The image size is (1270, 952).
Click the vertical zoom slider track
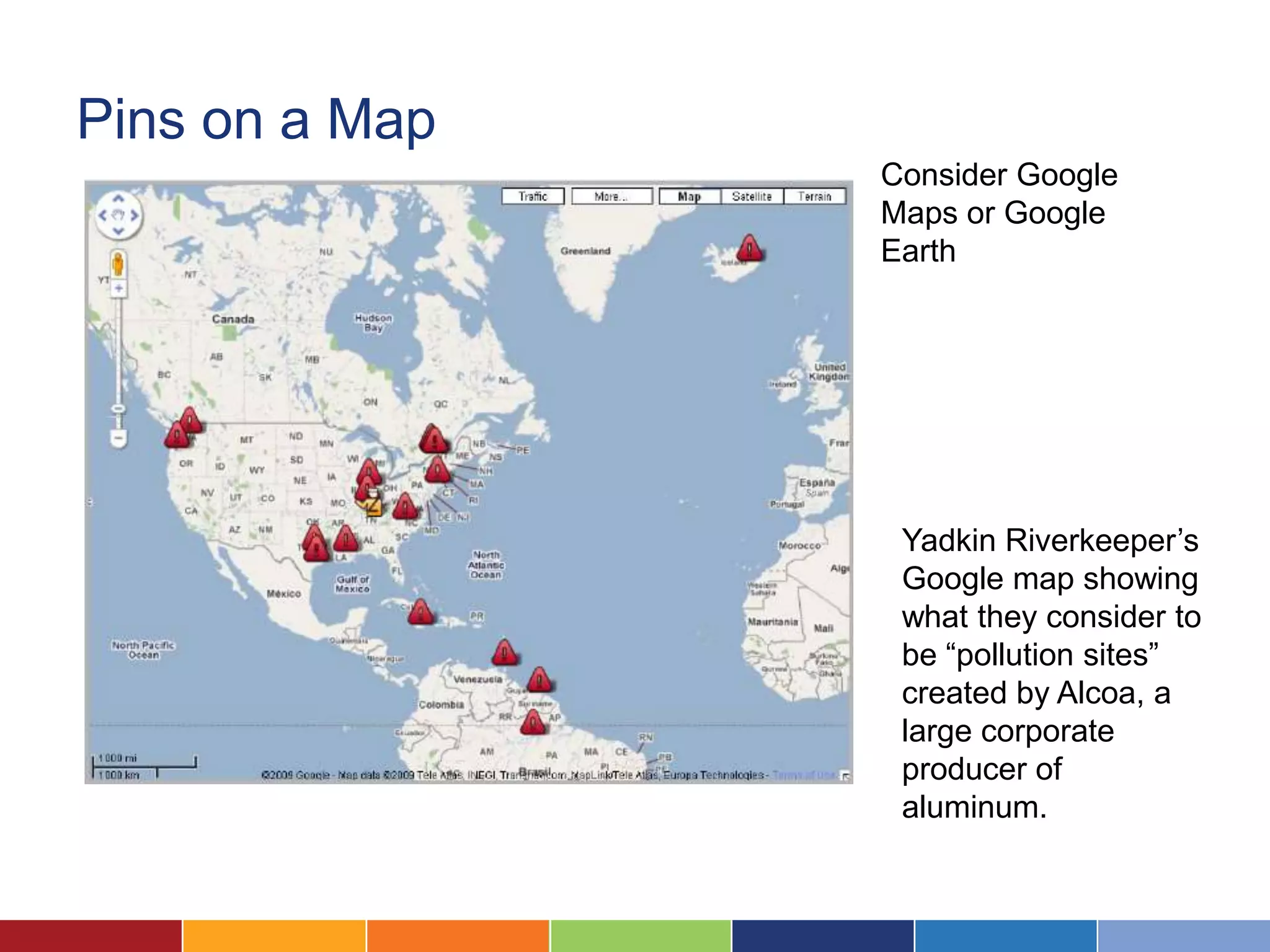click(118, 350)
